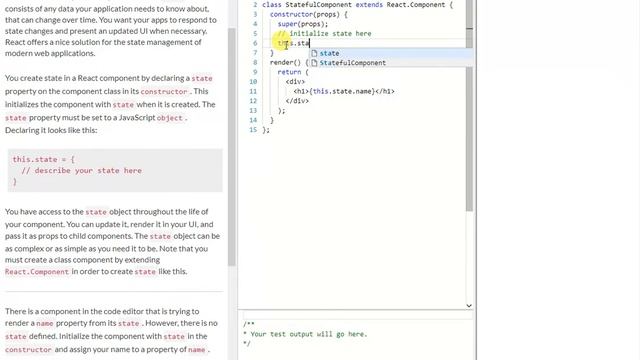Click '// describe your state here' in example

point(82,171)
